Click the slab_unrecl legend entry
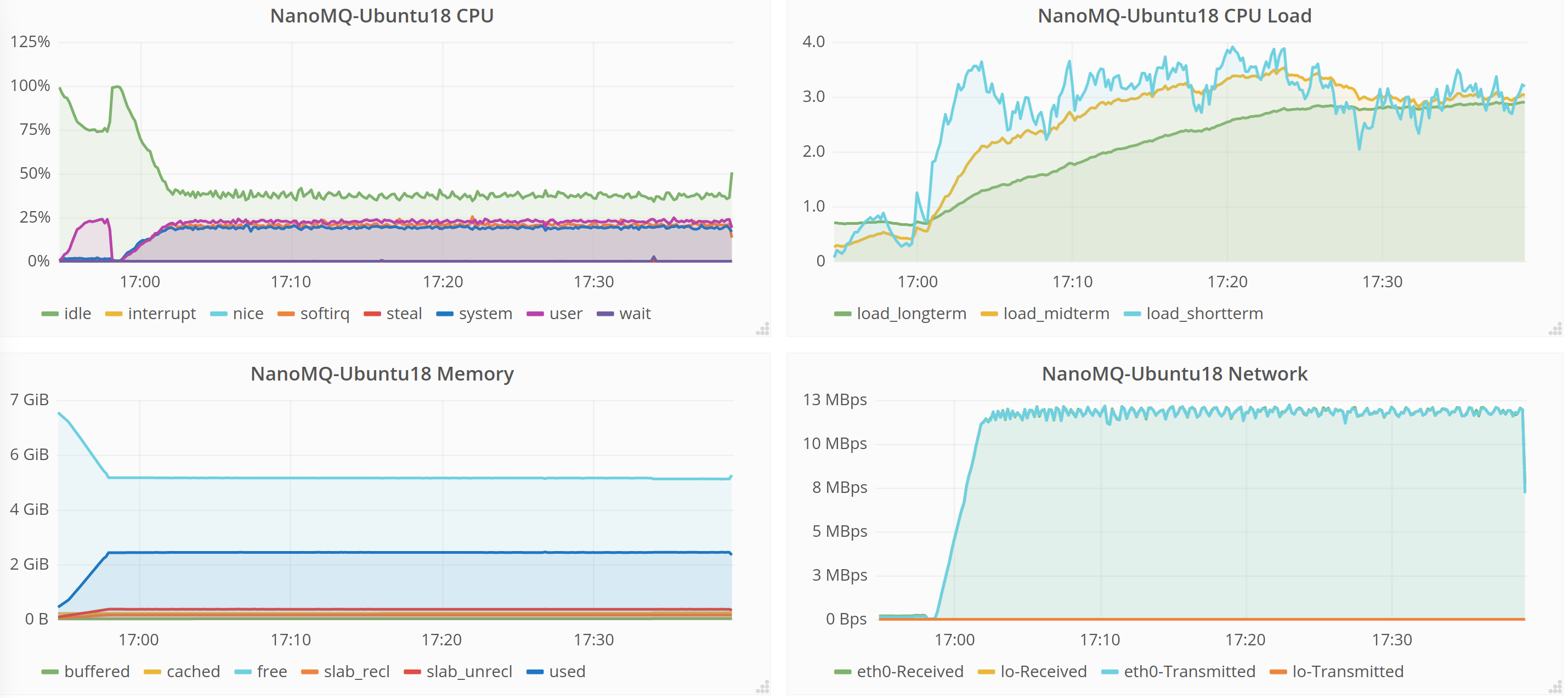This screenshot has width=1568, height=698. 469,672
